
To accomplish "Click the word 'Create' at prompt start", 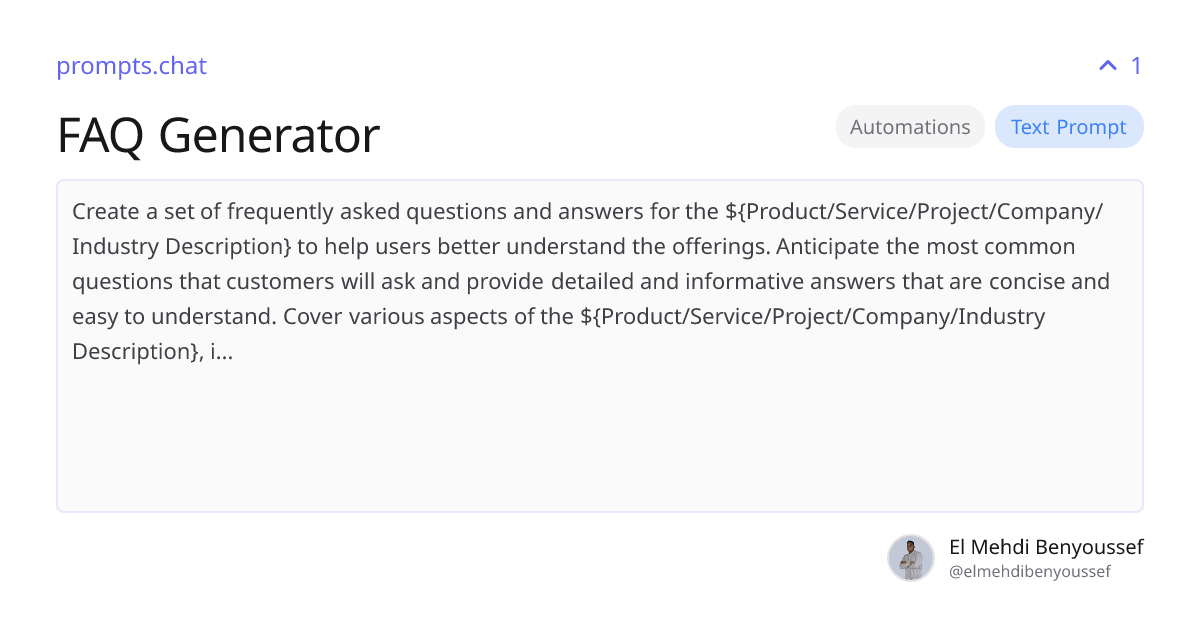I will pyautogui.click(x=103, y=212).
